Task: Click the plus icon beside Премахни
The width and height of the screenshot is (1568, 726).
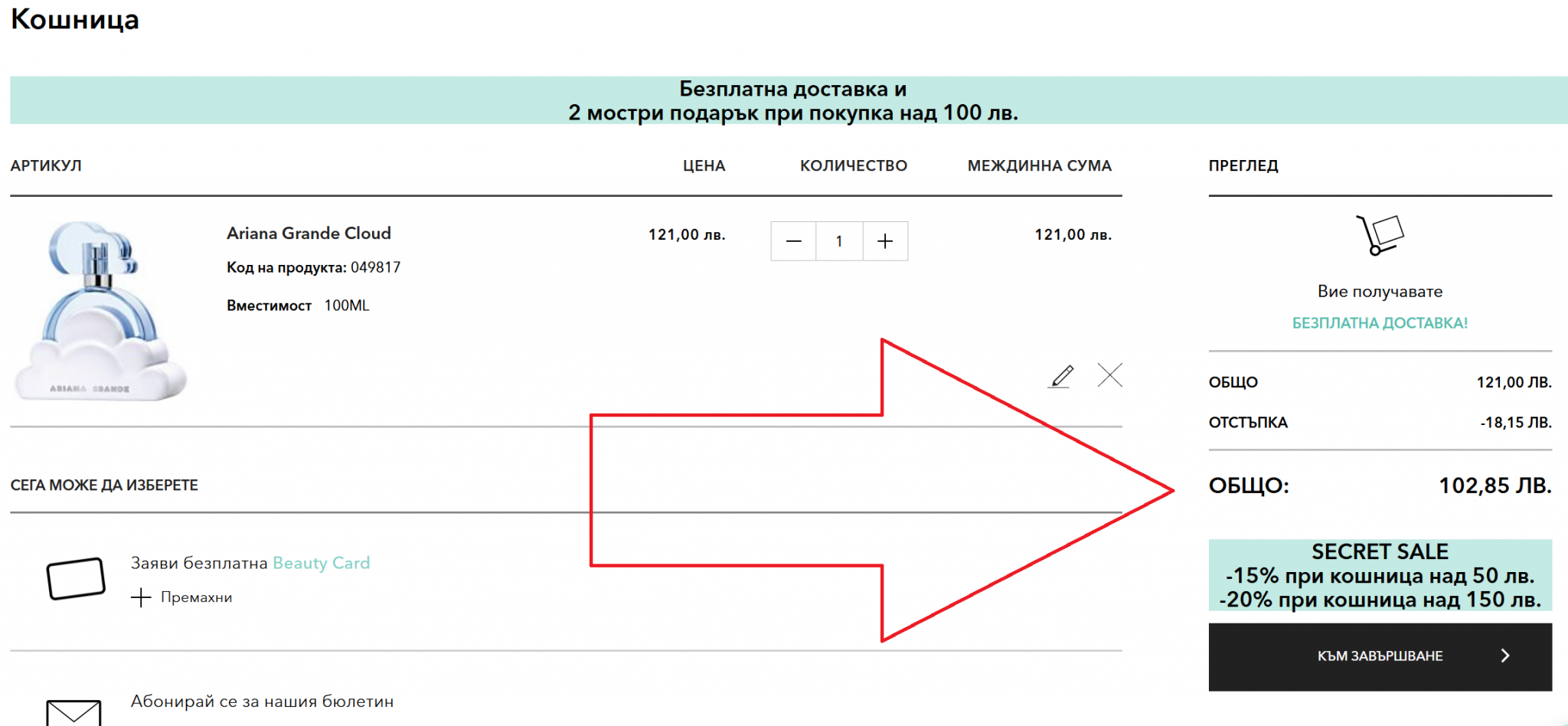Action: point(141,598)
